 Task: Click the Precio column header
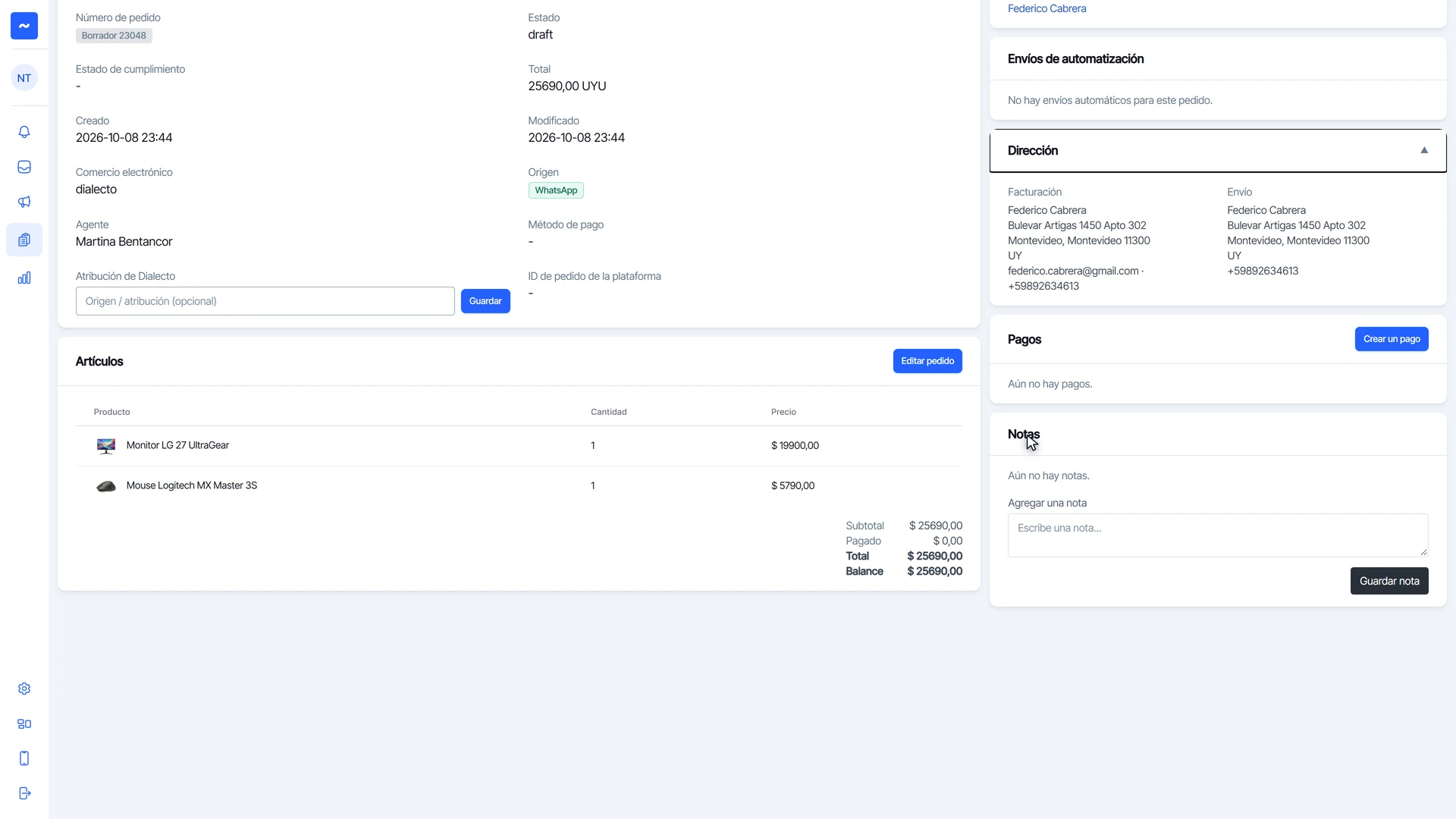(783, 412)
